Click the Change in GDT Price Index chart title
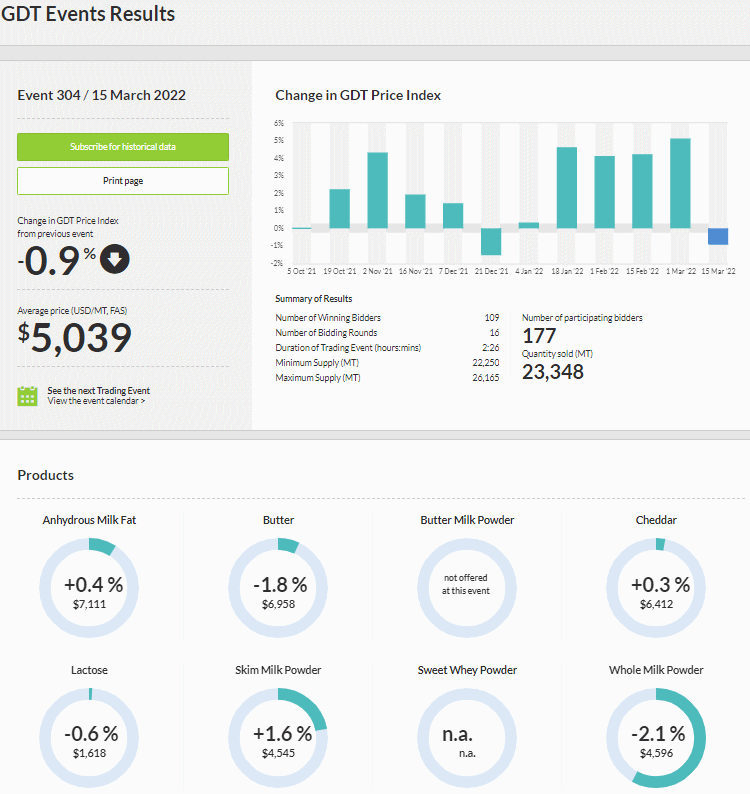Viewport: 750px width, 794px height. click(x=358, y=95)
